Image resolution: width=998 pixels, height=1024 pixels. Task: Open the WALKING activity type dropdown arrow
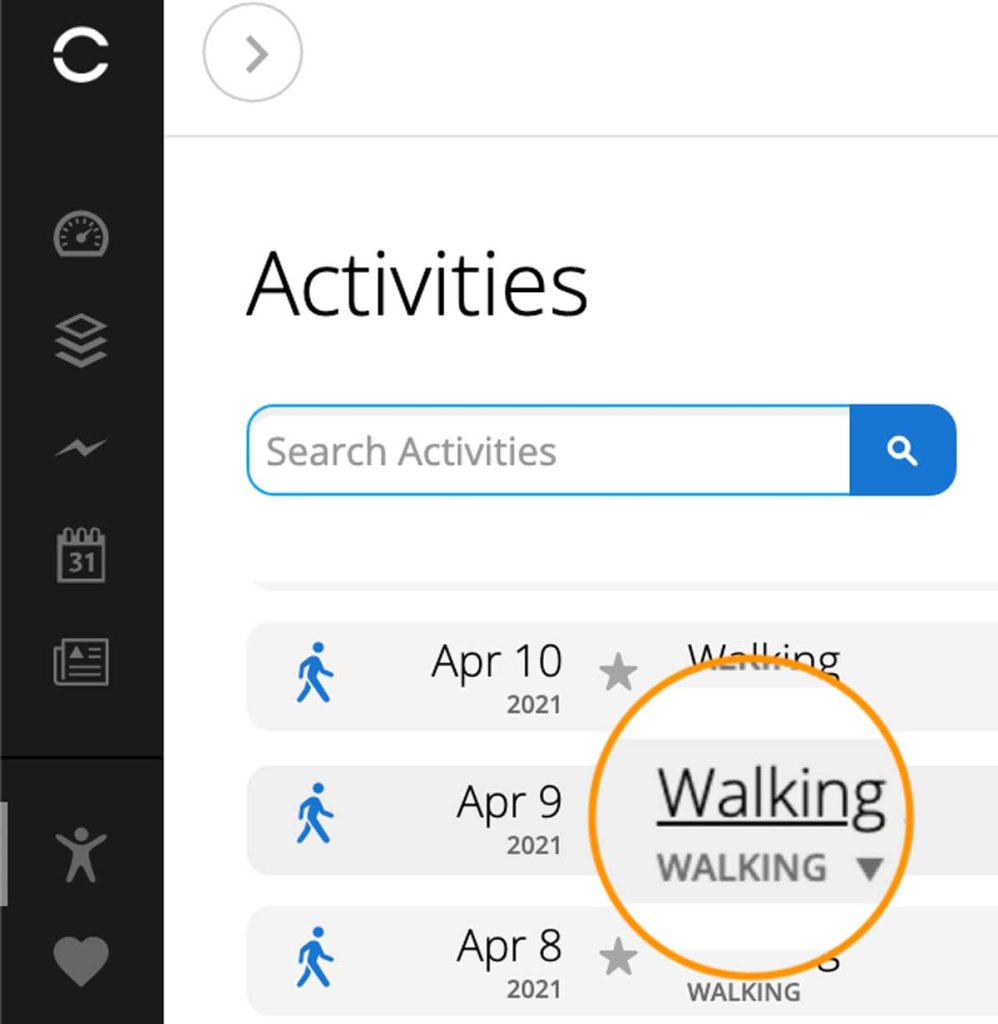click(870, 869)
